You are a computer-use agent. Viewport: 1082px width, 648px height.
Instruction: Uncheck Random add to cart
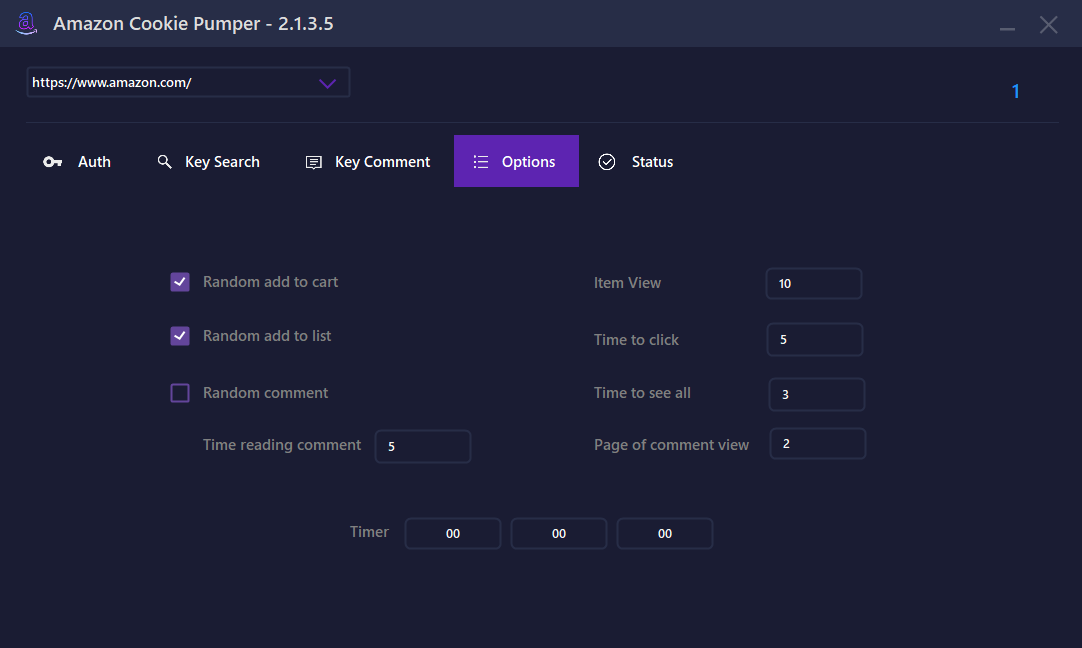click(x=180, y=282)
